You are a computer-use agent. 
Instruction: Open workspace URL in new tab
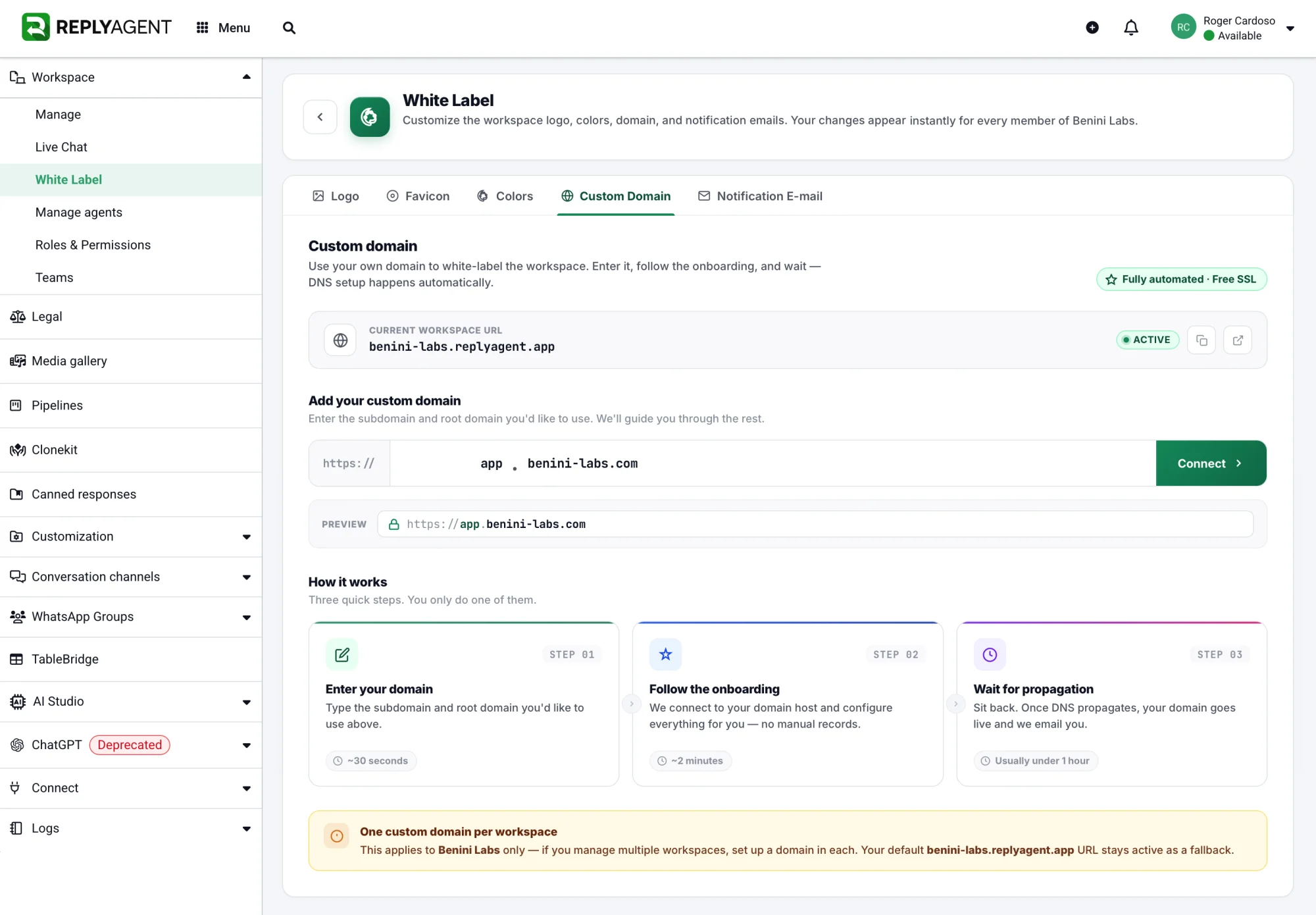[1238, 340]
